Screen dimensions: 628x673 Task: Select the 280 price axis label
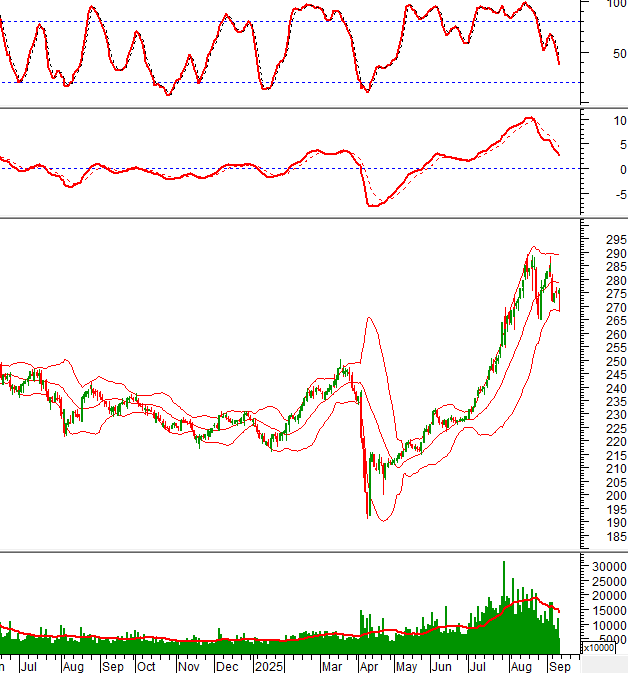(616, 280)
